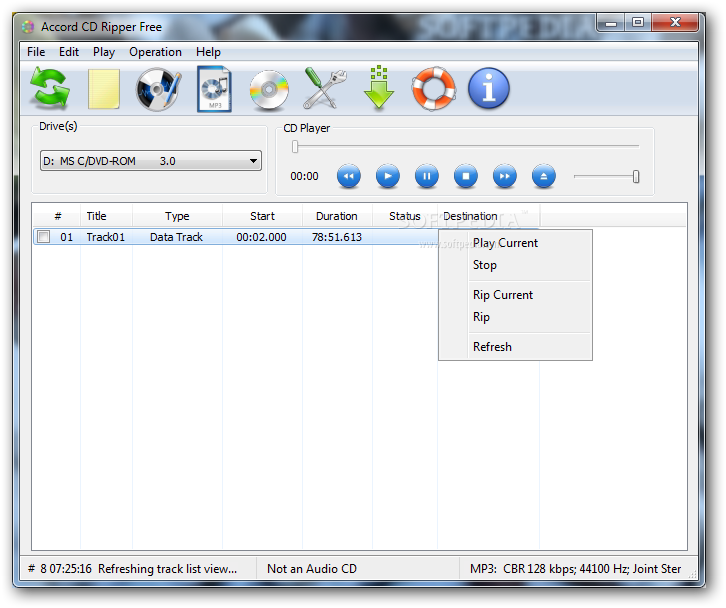
Task: Choose Play Current from context menu
Action: [x=515, y=243]
